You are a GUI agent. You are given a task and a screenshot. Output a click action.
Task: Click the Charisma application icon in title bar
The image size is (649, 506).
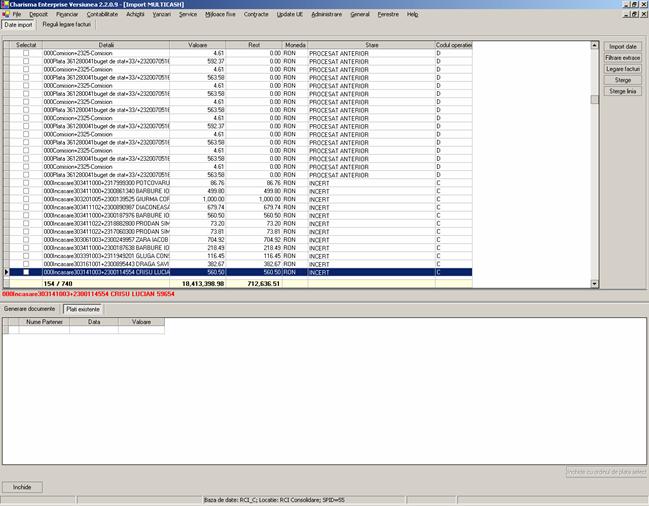pyautogui.click(x=5, y=5)
